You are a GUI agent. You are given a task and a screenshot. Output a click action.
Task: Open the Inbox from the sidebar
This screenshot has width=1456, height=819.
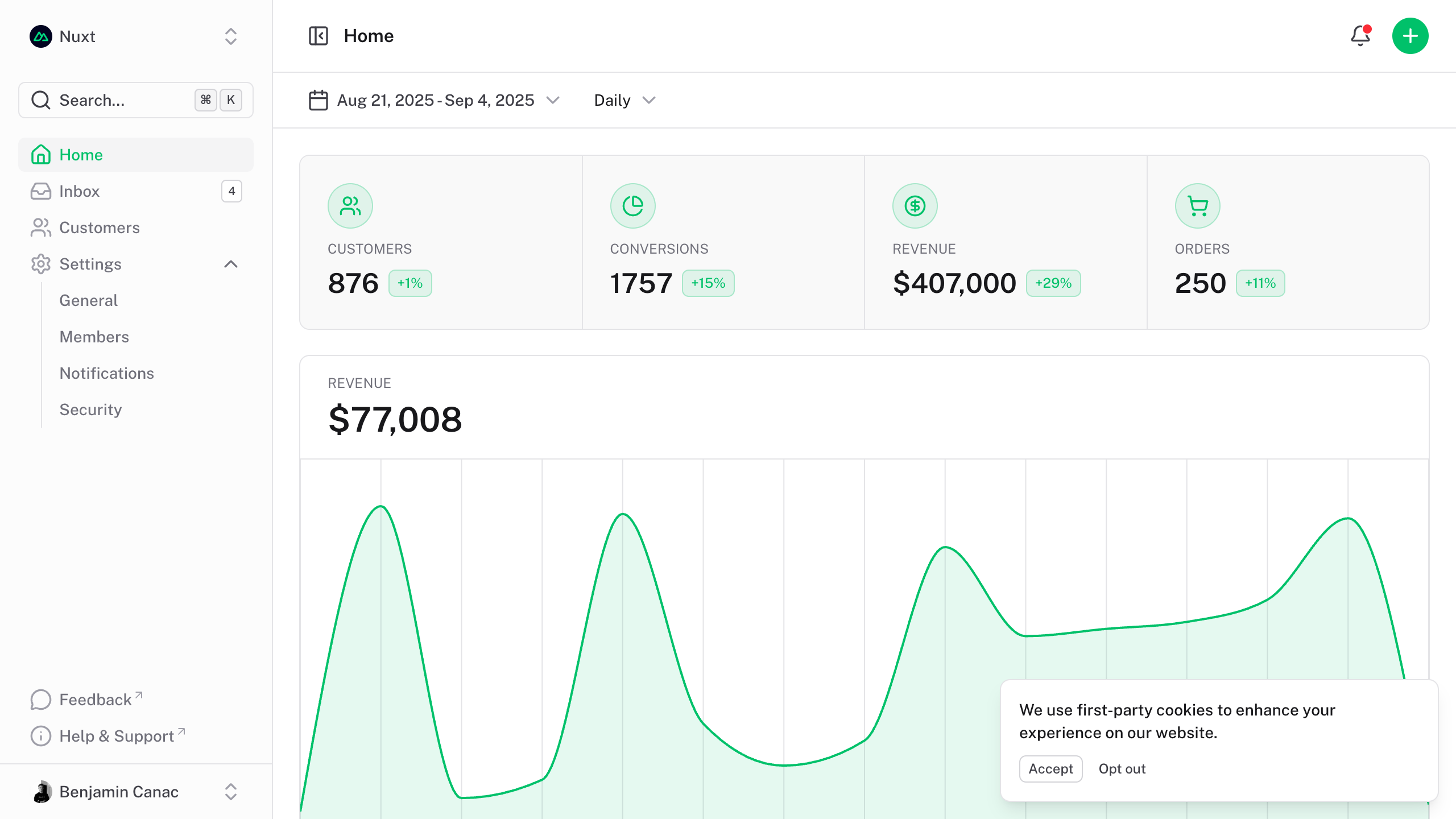tap(79, 191)
